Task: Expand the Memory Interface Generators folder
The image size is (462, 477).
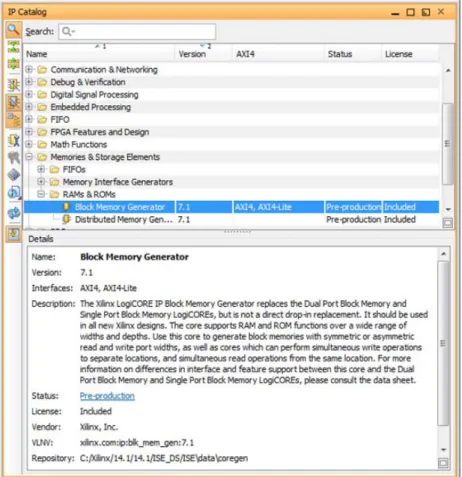Action: [41, 182]
